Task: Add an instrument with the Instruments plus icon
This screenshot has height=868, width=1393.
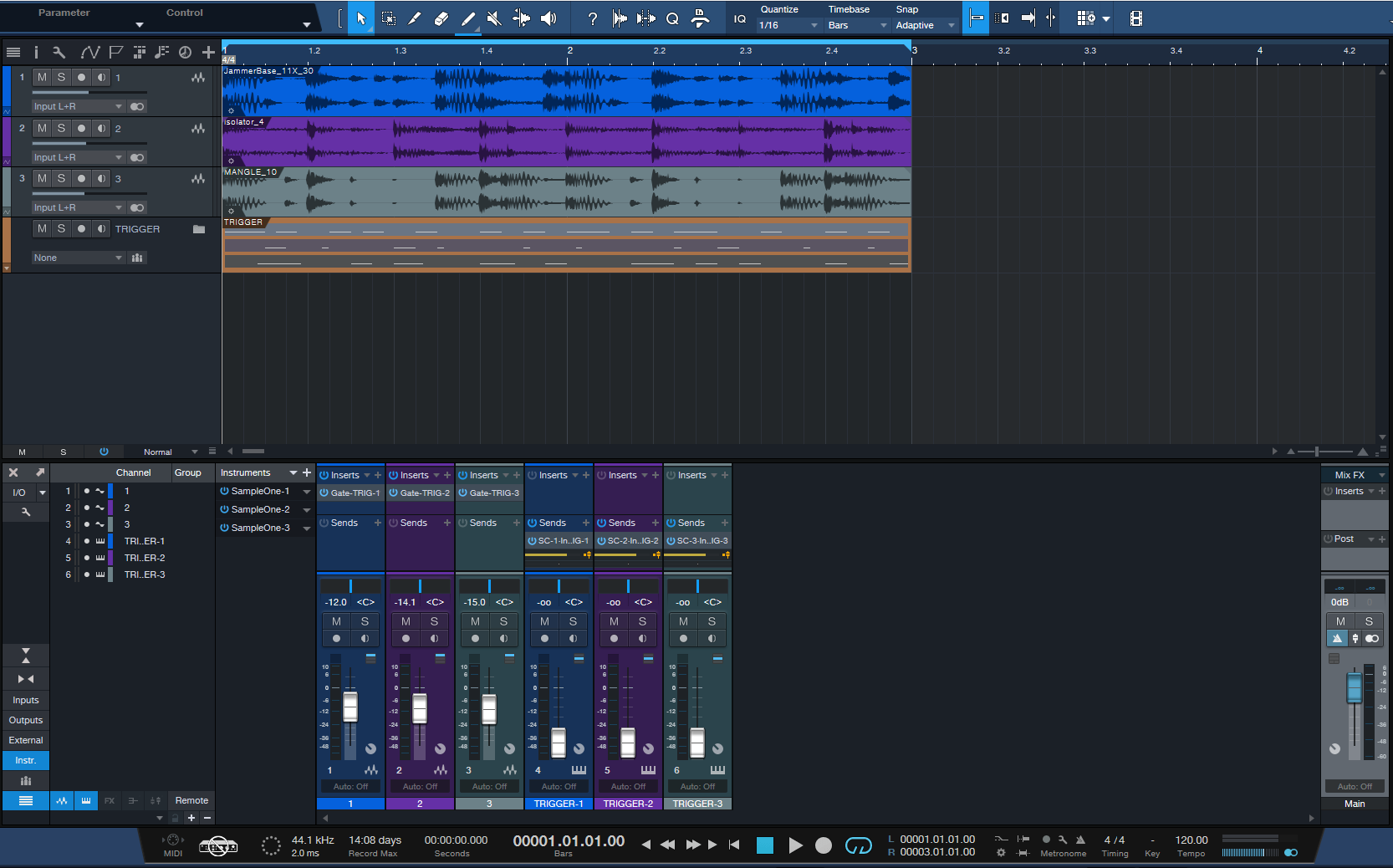Action: pos(307,472)
